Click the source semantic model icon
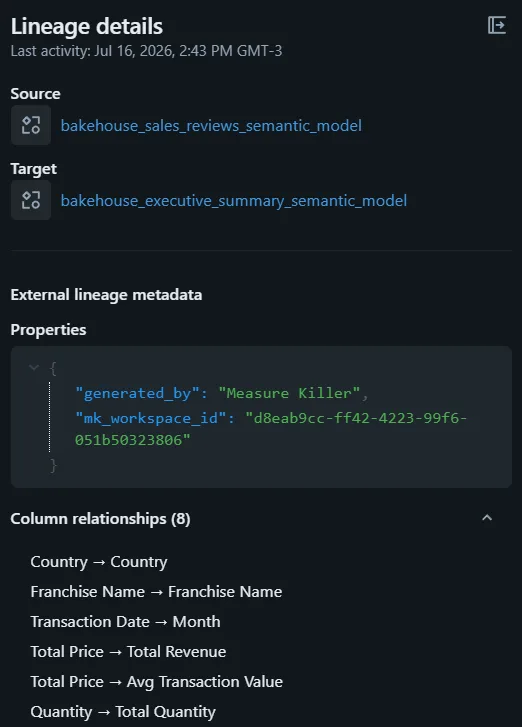This screenshot has width=522, height=727. (31, 125)
